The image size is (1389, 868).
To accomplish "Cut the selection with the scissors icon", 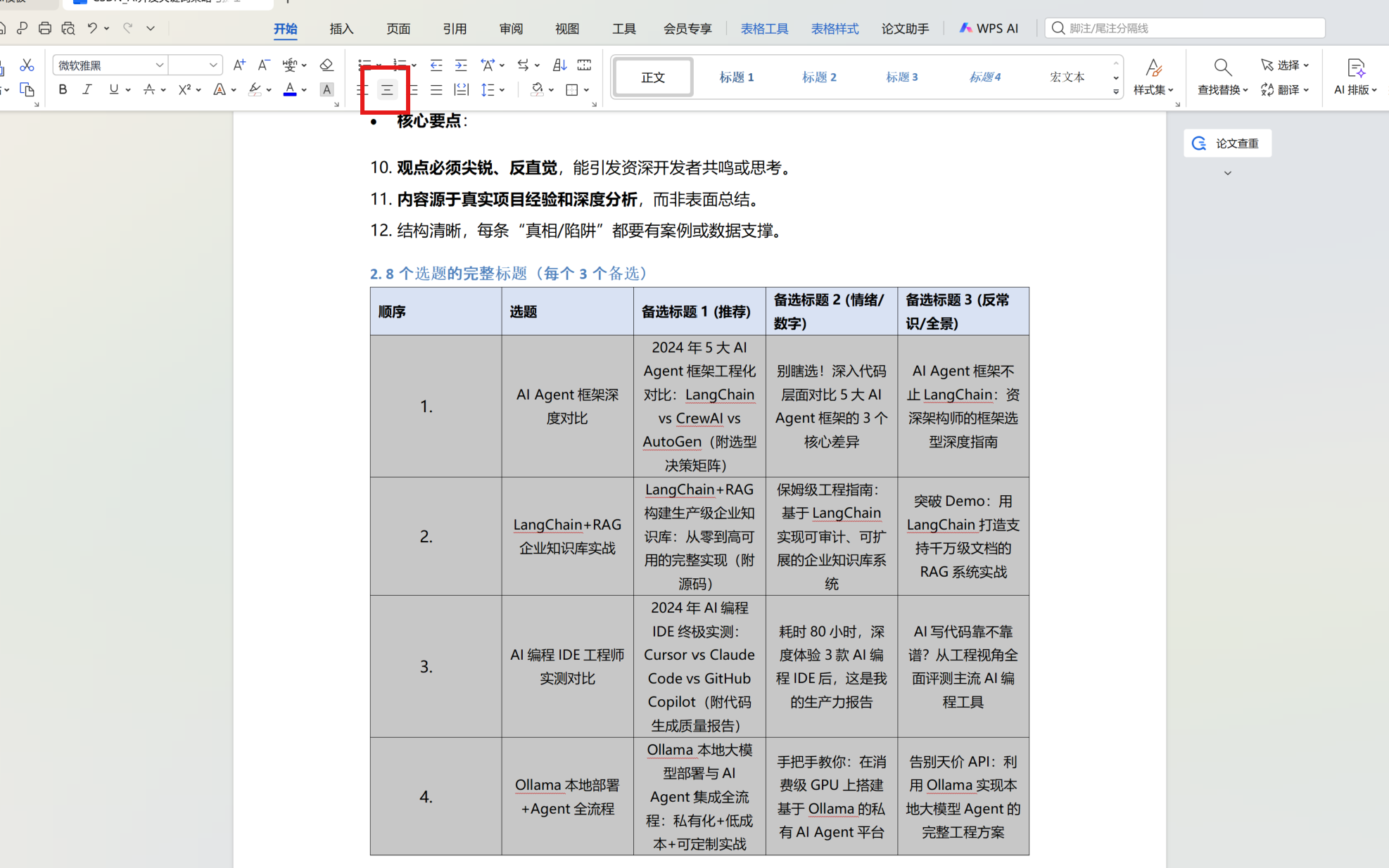I will (x=27, y=65).
